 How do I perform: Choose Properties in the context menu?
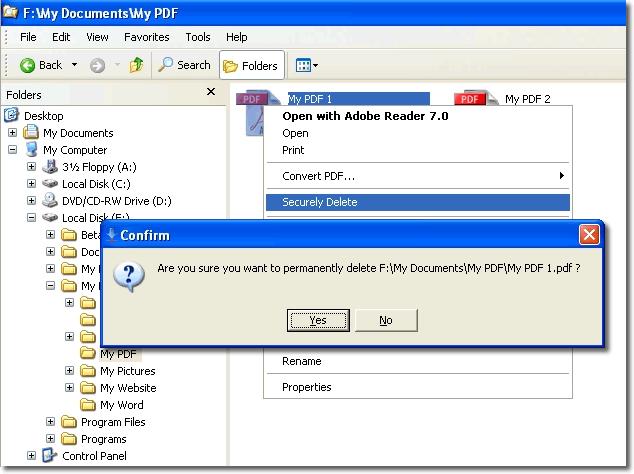coord(306,387)
